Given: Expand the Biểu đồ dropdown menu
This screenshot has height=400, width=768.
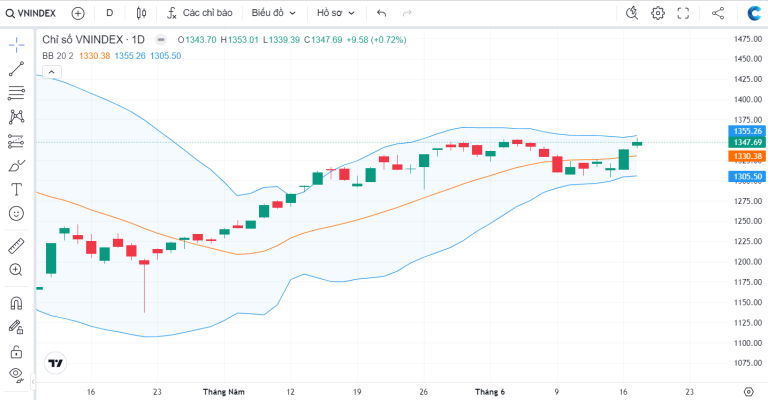Looking at the screenshot, I should coord(274,13).
